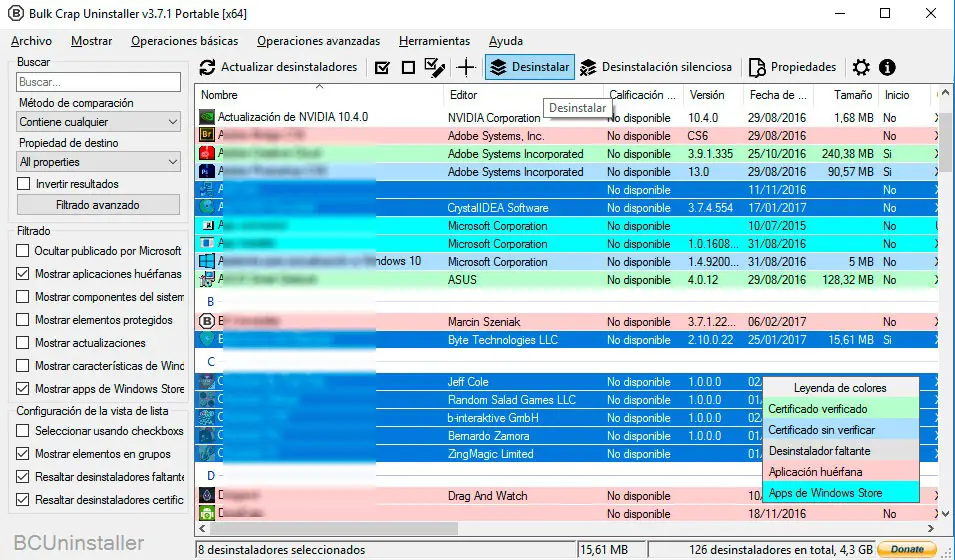Click the Adobe Bridge Br row icon
Viewport: 955px width, 560px height.
coord(207,135)
